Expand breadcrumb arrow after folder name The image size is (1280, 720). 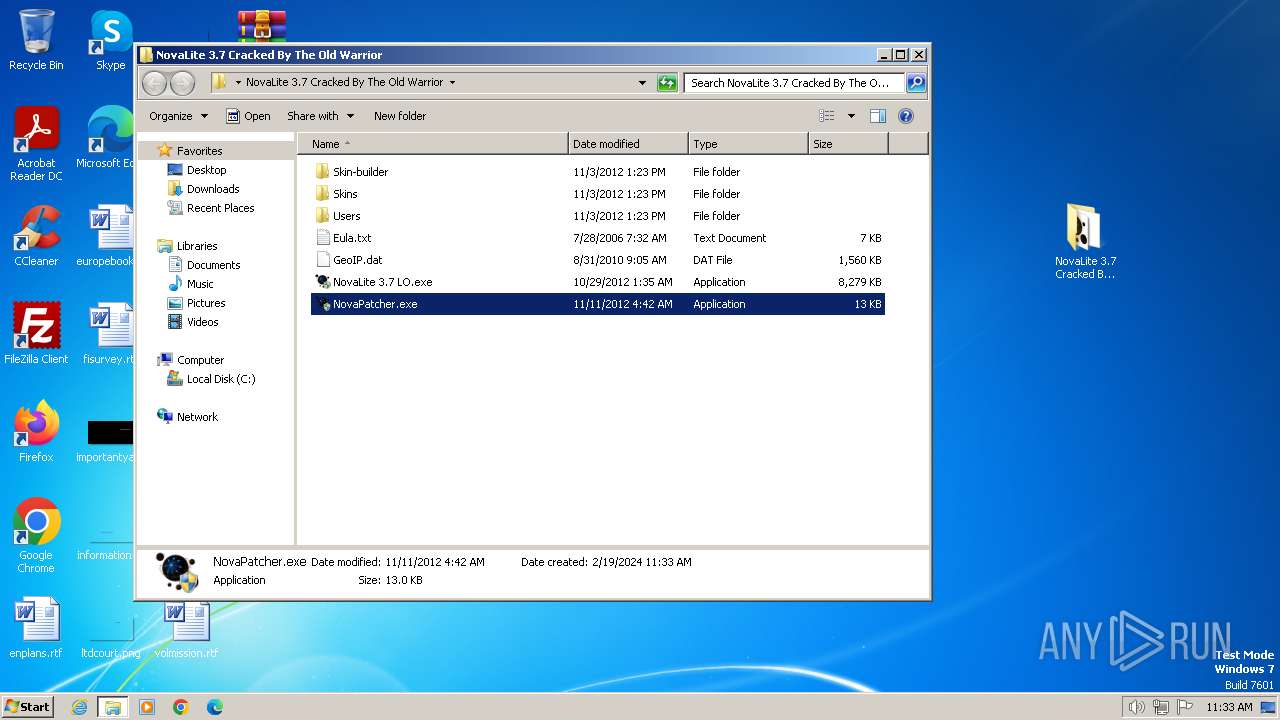[452, 83]
